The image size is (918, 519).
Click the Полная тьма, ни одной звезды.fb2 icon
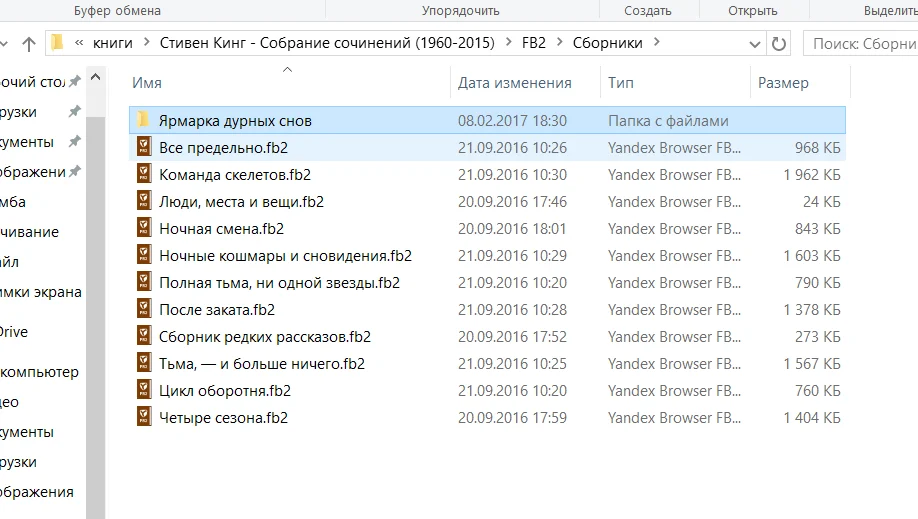pyautogui.click(x=144, y=282)
